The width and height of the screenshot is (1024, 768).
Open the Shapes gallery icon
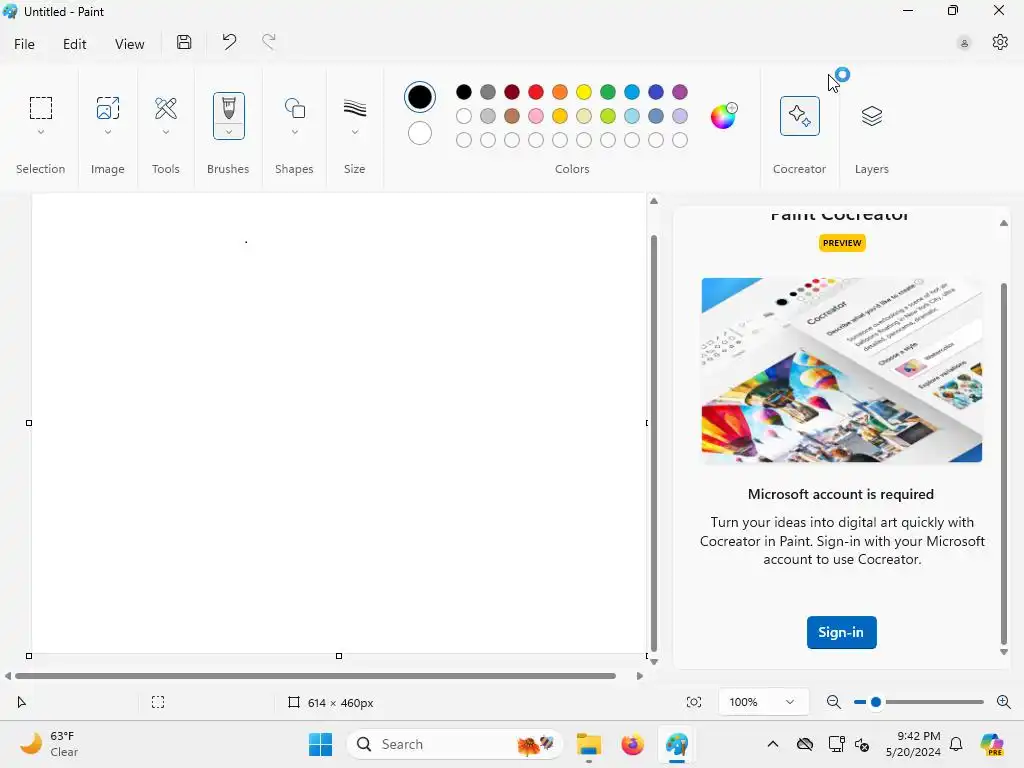pos(295,108)
